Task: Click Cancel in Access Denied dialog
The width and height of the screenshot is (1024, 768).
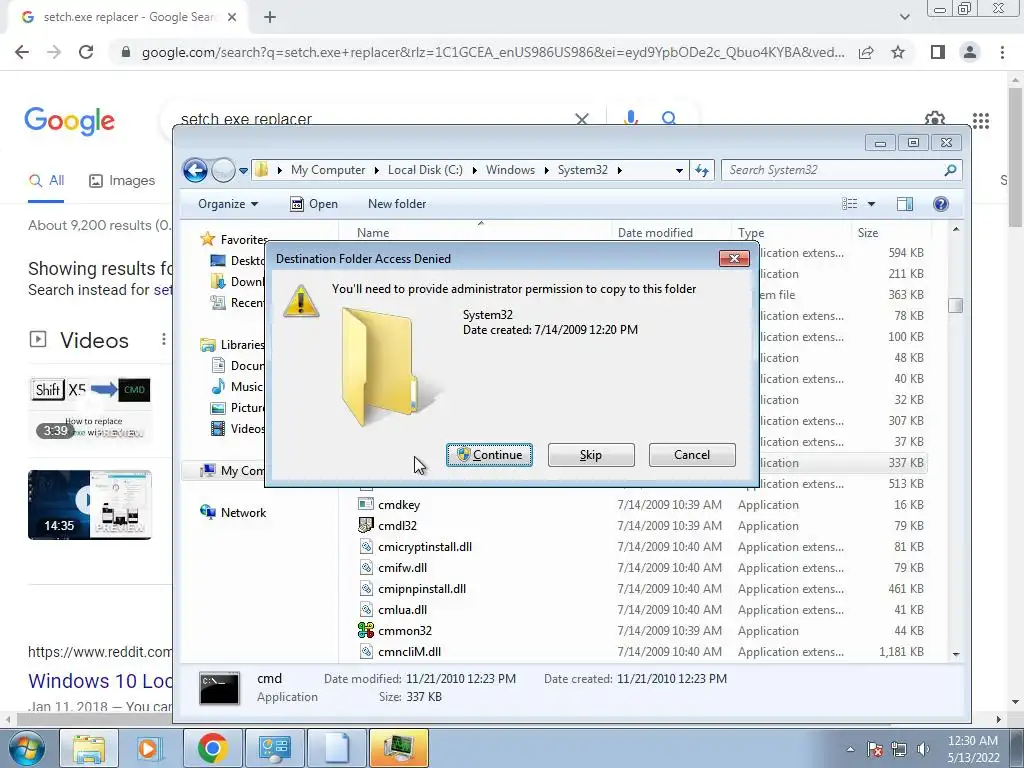Action: click(692, 455)
